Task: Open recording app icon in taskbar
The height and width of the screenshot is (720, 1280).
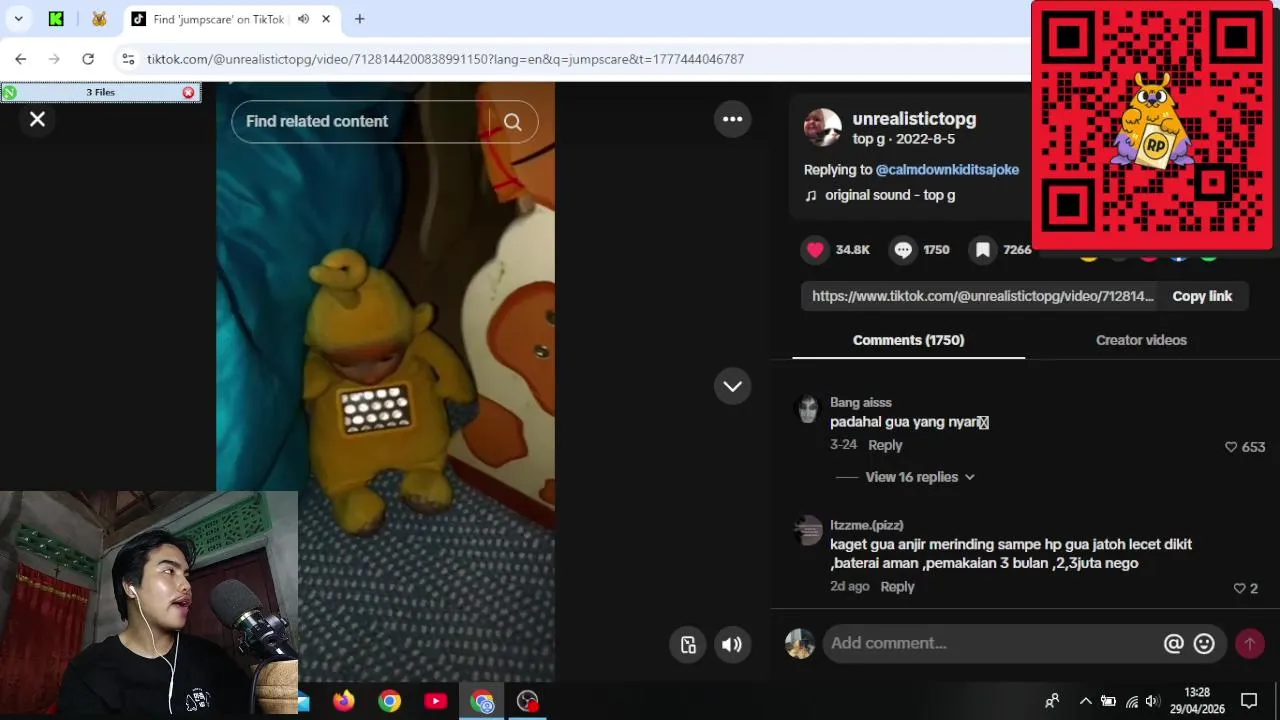Action: [528, 701]
